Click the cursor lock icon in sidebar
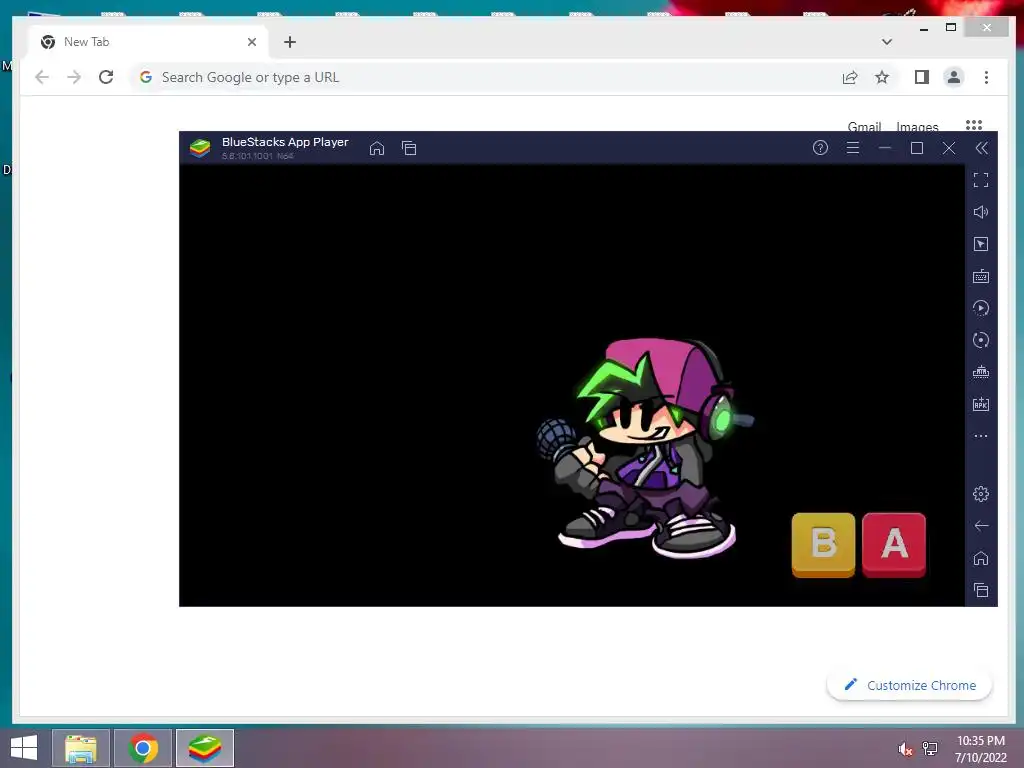 click(981, 244)
